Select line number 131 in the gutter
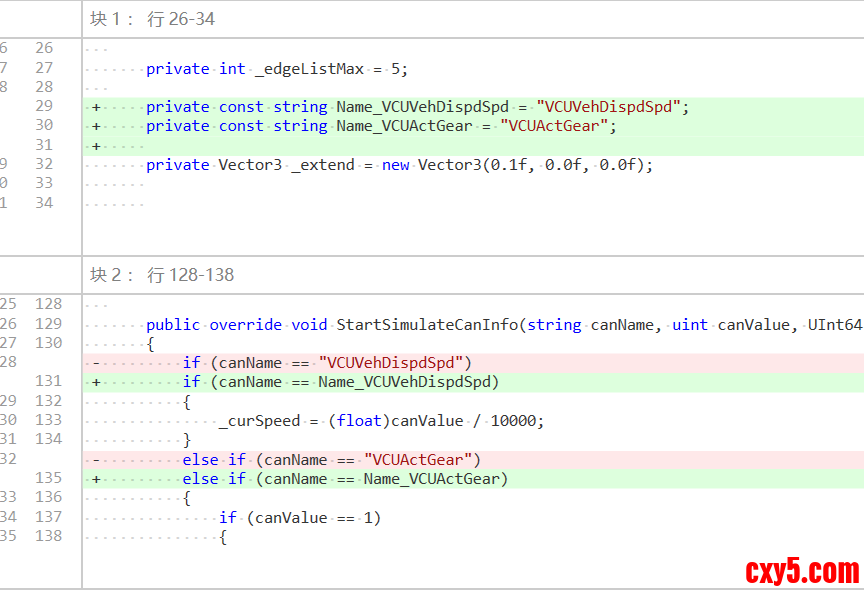 click(48, 382)
